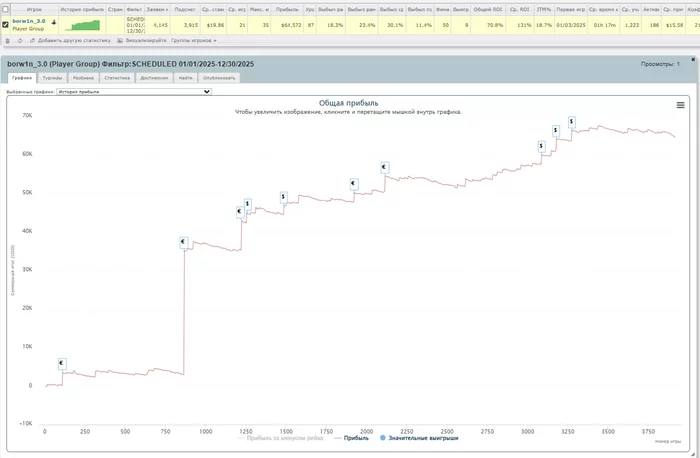Image resolution: width=700 pixels, height=458 pixels.
Task: Click the 'Просмотры: 1' views label
Action: (x=660, y=64)
